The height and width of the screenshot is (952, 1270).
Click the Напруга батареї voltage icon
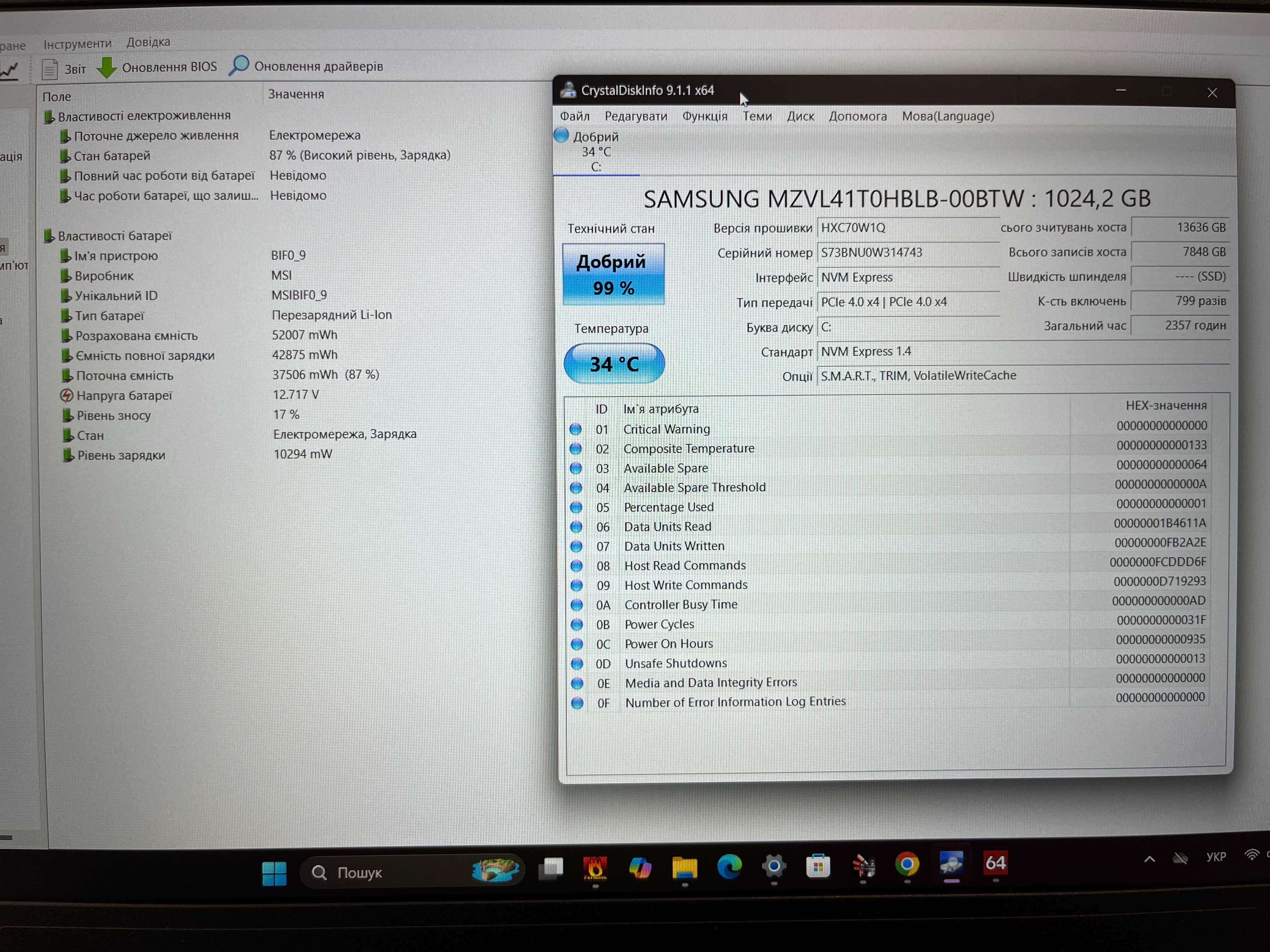point(66,395)
